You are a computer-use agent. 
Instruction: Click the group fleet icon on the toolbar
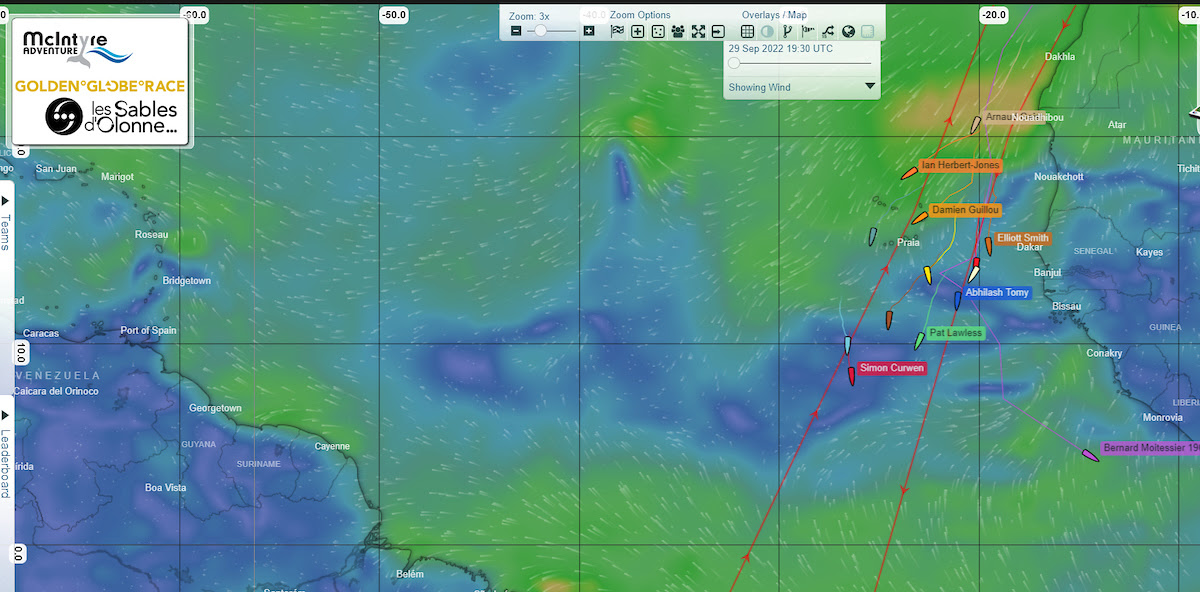pyautogui.click(x=678, y=31)
